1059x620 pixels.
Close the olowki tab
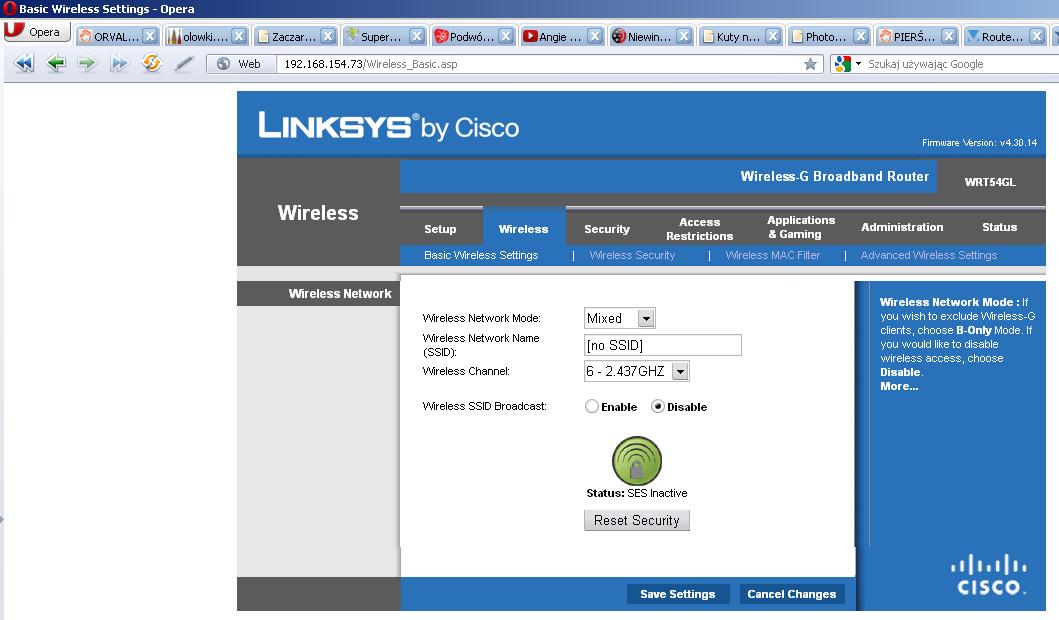[x=239, y=36]
